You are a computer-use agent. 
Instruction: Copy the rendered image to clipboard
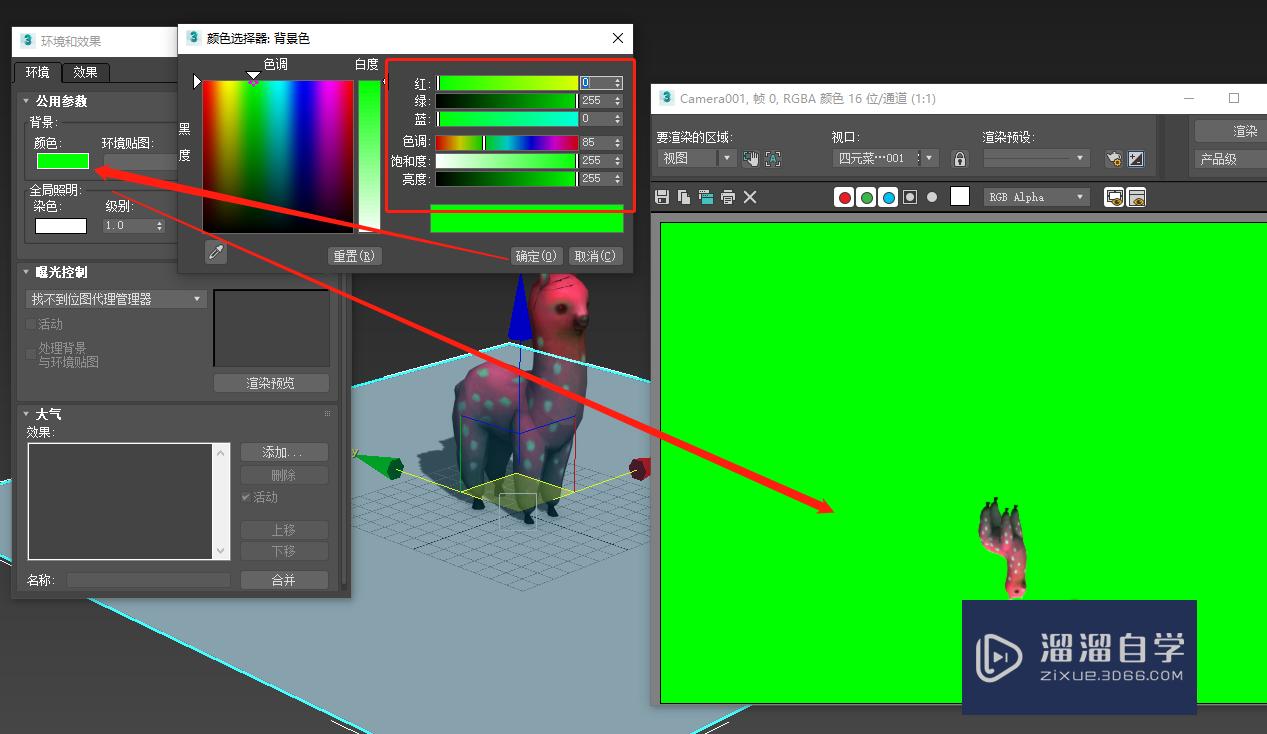684,197
